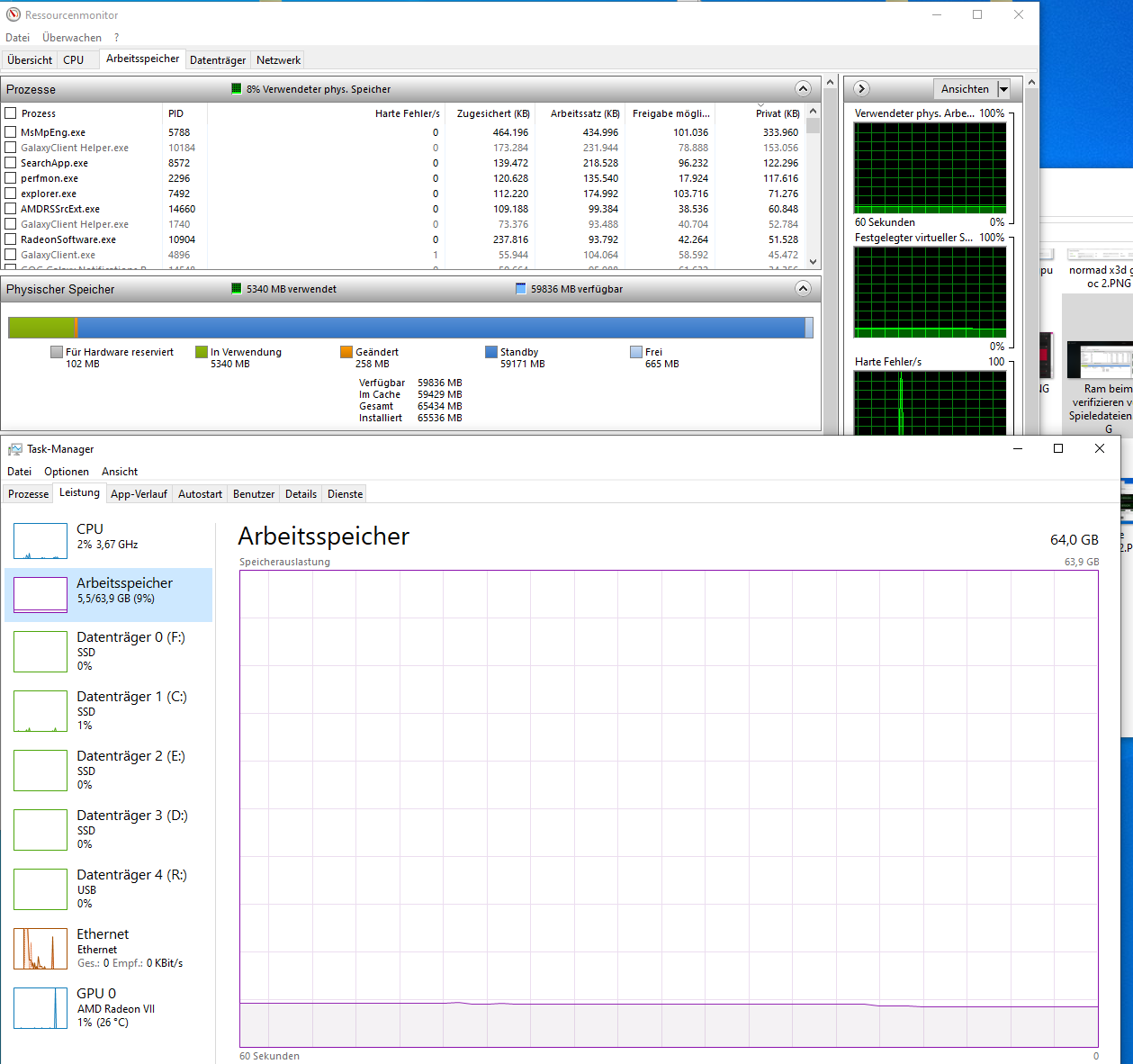
Task: Sort by Zugesichert (KB) column
Action: pyautogui.click(x=490, y=113)
